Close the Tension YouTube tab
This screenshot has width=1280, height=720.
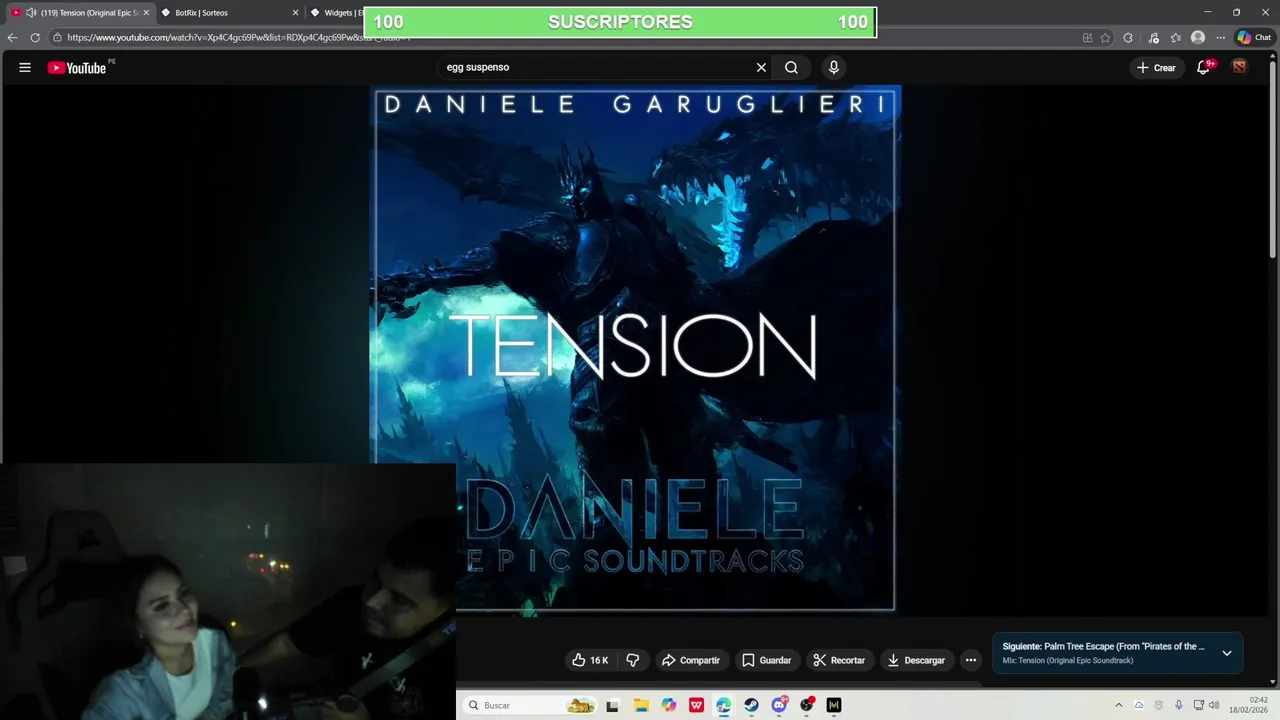[146, 13]
